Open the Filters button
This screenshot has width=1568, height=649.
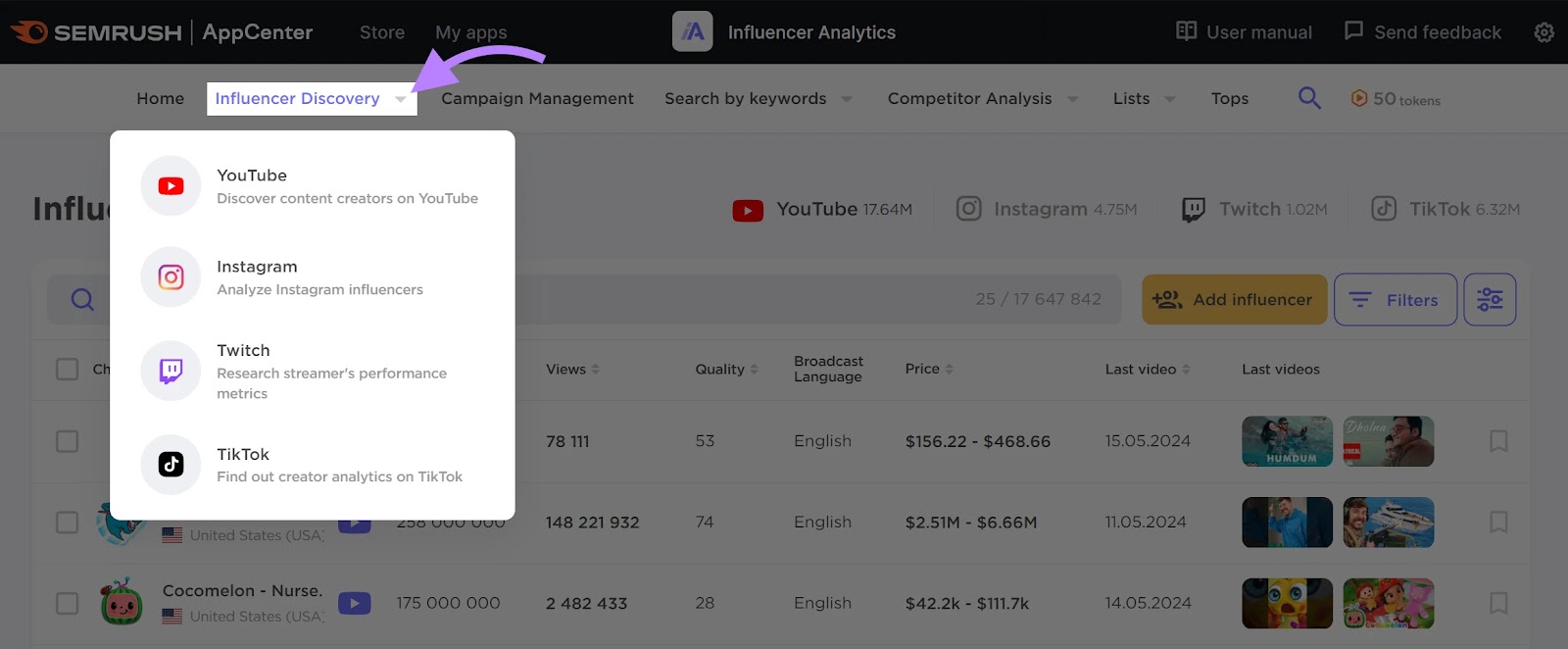[1395, 300]
